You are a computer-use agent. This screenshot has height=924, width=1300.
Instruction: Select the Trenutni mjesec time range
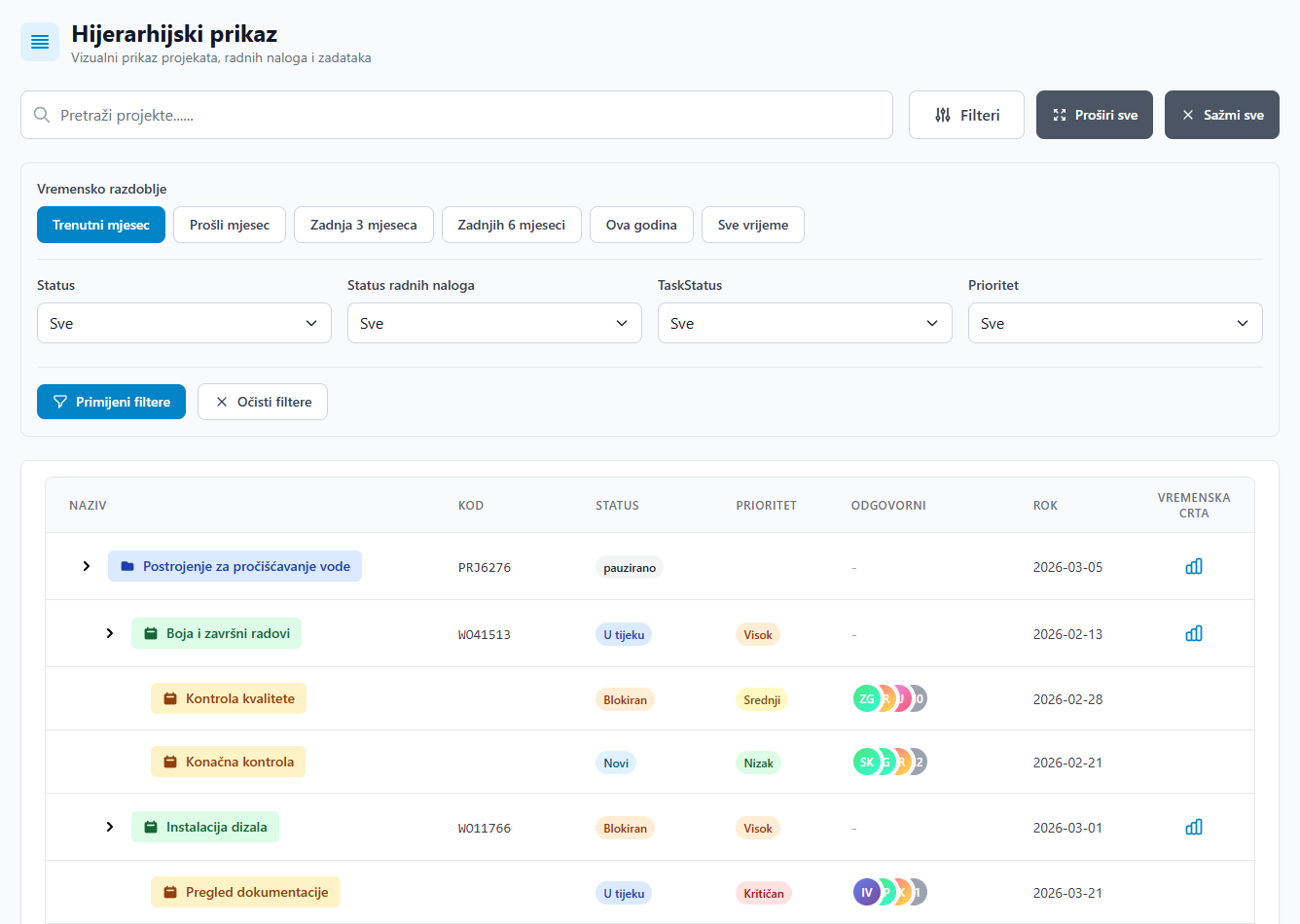[101, 225]
